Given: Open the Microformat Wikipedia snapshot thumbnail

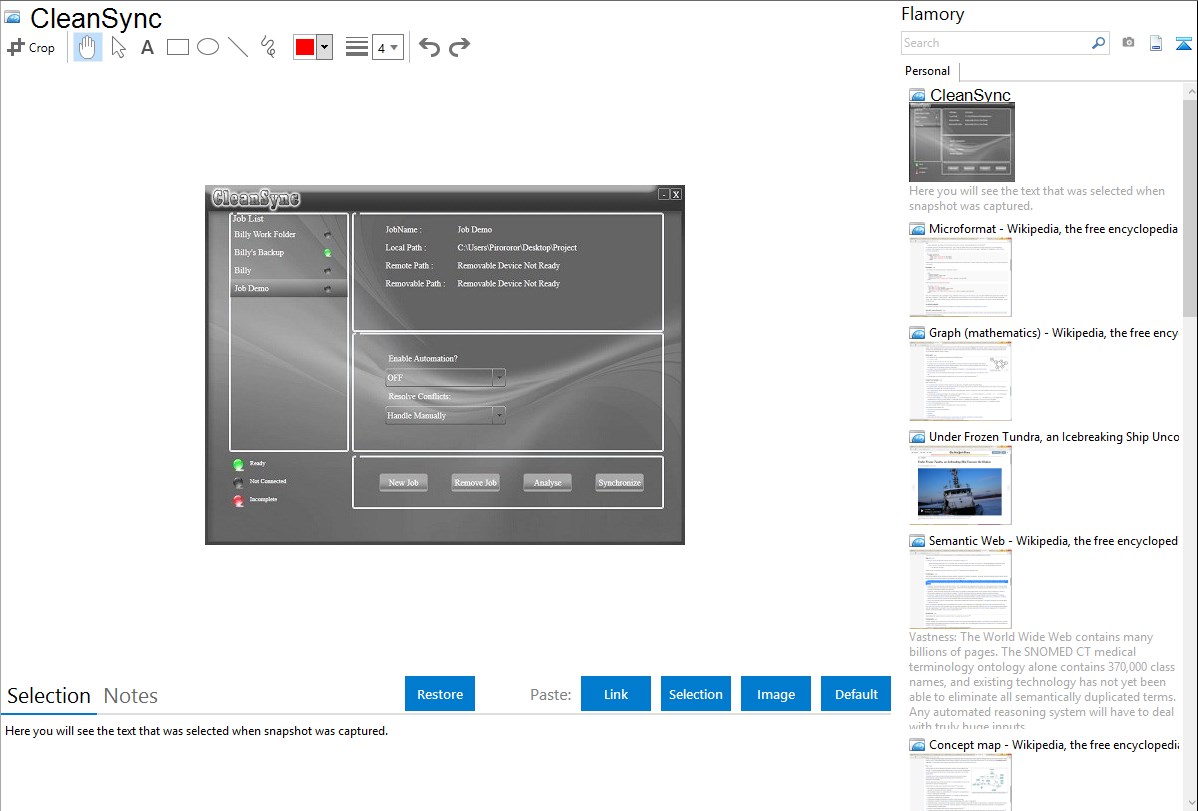Looking at the screenshot, I should (960, 277).
